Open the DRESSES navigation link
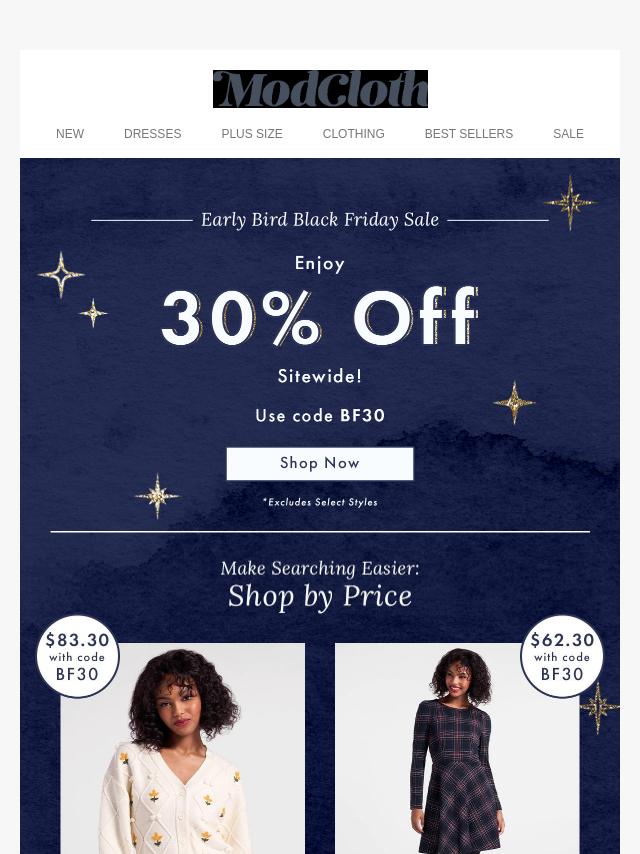This screenshot has height=854, width=640. pyautogui.click(x=153, y=133)
